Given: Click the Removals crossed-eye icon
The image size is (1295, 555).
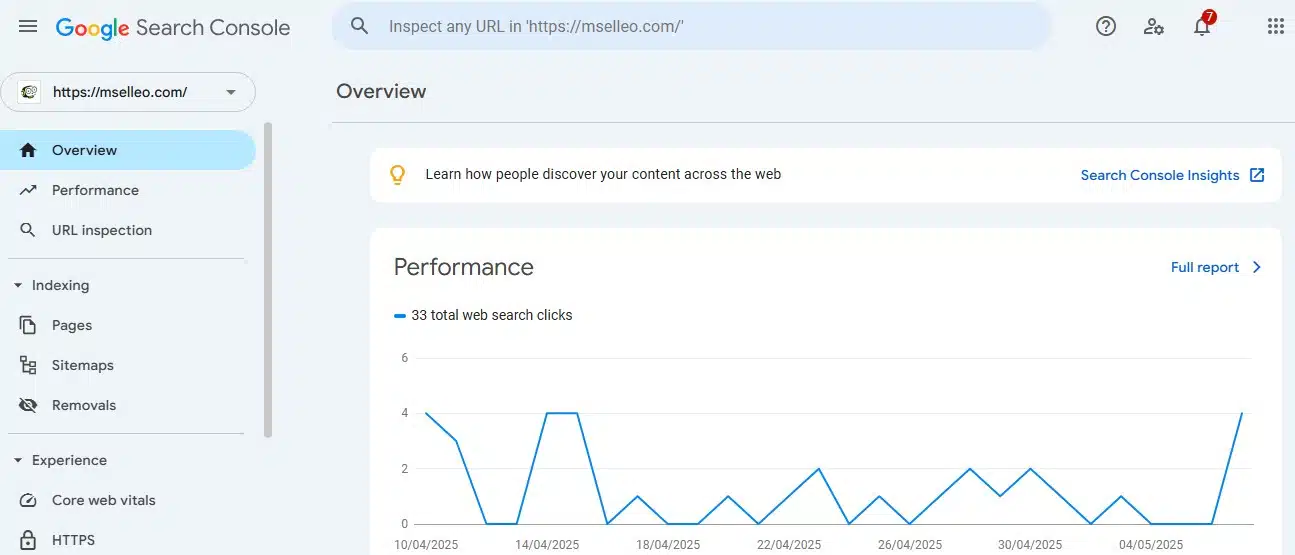Looking at the screenshot, I should coord(28,405).
